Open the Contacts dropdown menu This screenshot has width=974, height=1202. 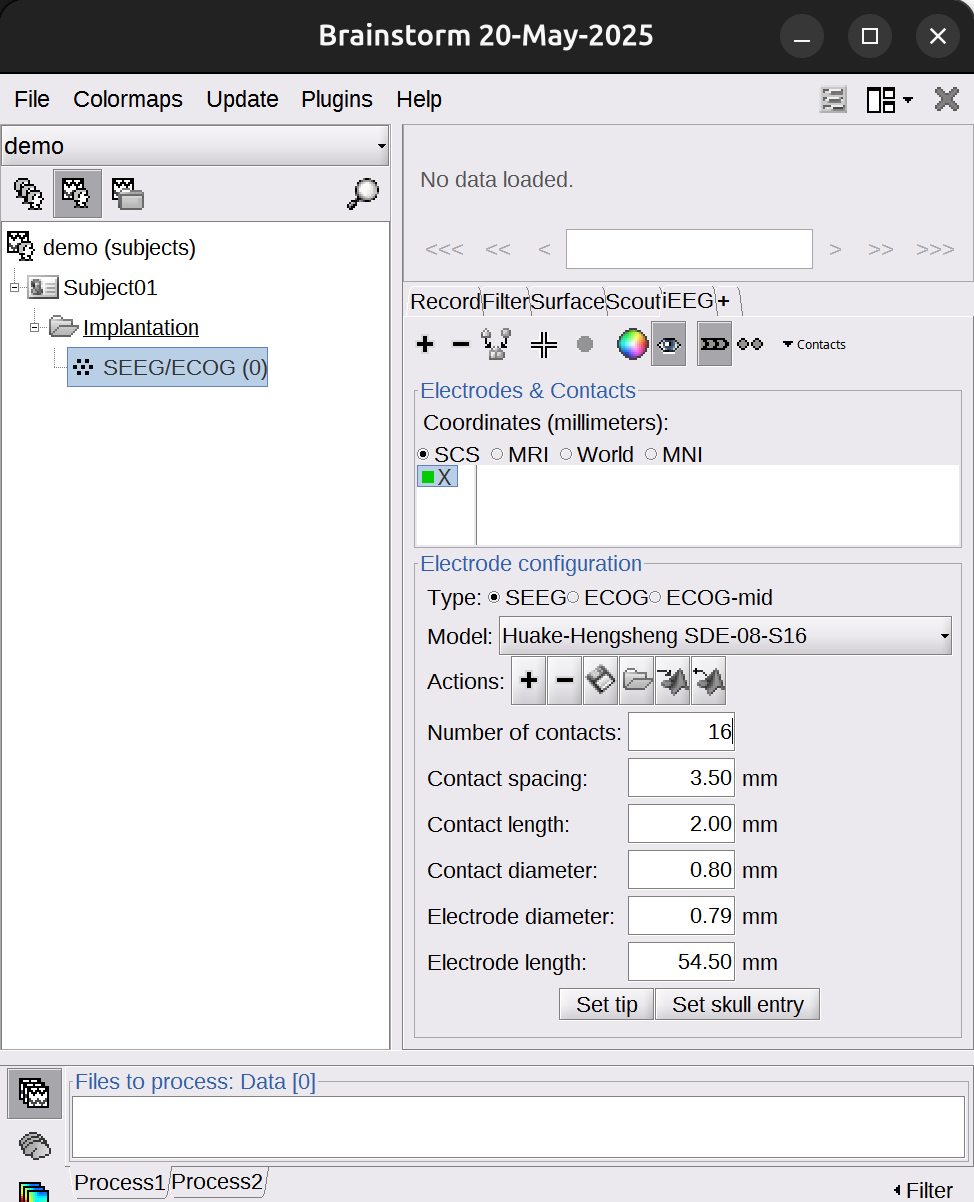[x=814, y=344]
